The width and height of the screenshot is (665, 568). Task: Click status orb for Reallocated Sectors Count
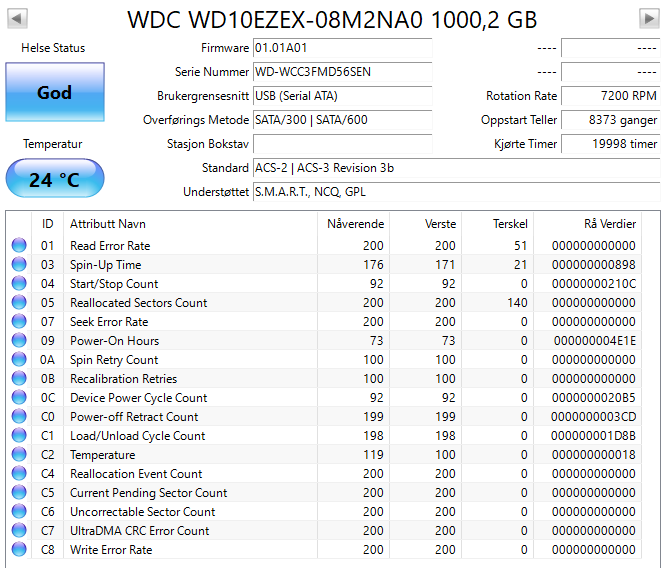tap(19, 303)
